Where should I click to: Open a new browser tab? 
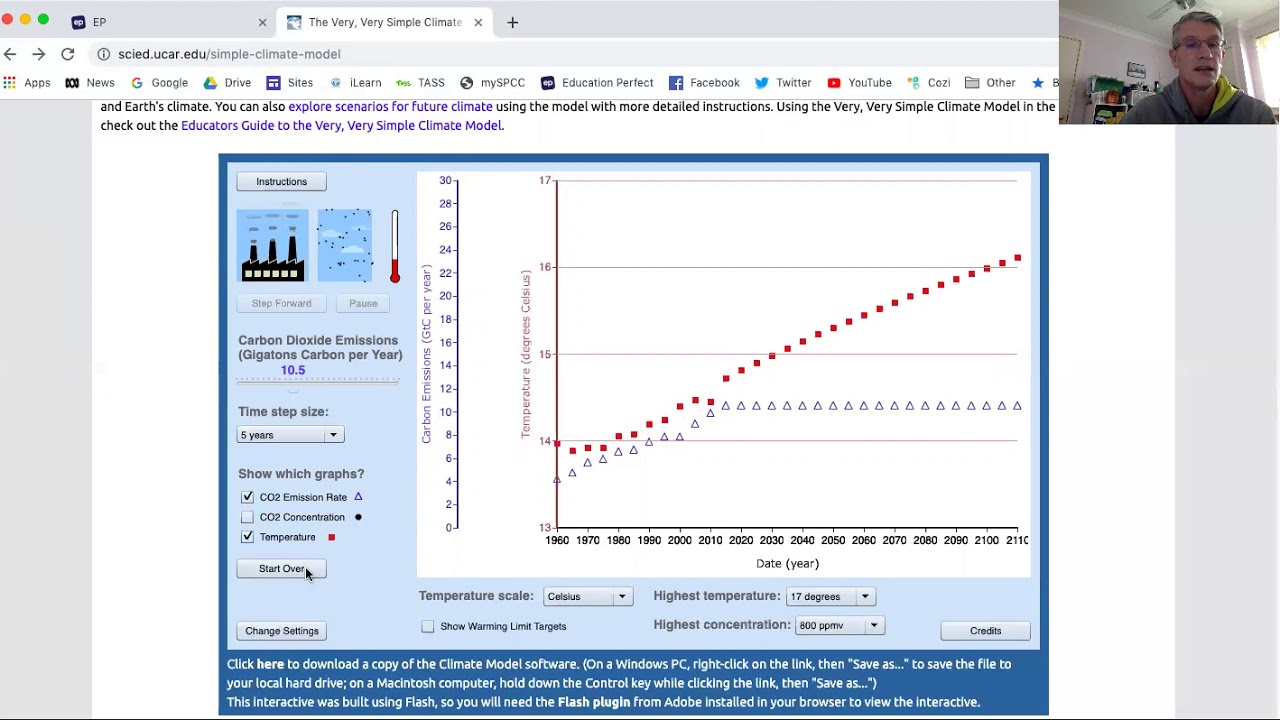click(512, 22)
